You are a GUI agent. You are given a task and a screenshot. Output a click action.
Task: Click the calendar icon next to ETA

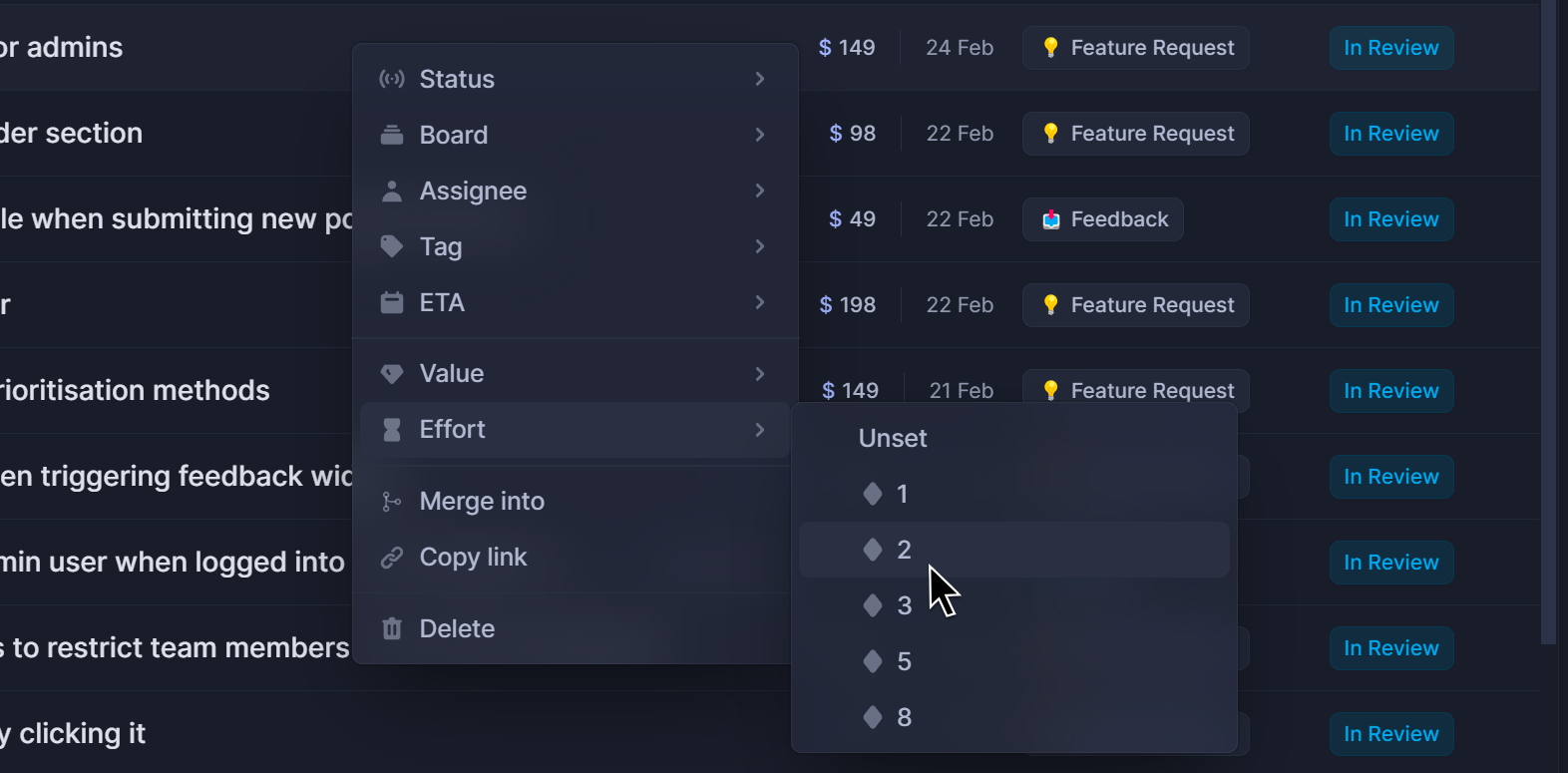coord(392,302)
